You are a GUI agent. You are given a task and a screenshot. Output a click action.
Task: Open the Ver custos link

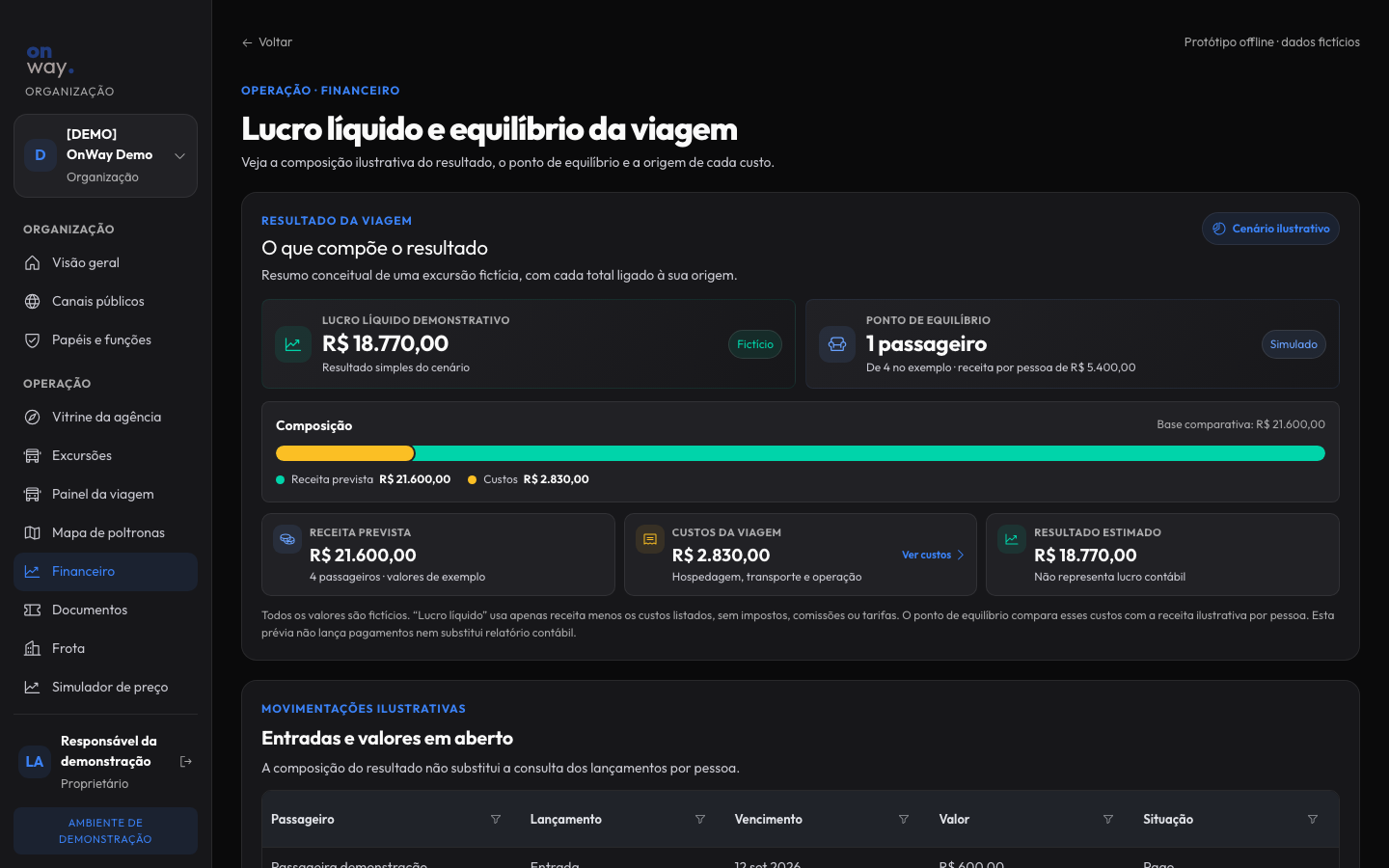[933, 555]
